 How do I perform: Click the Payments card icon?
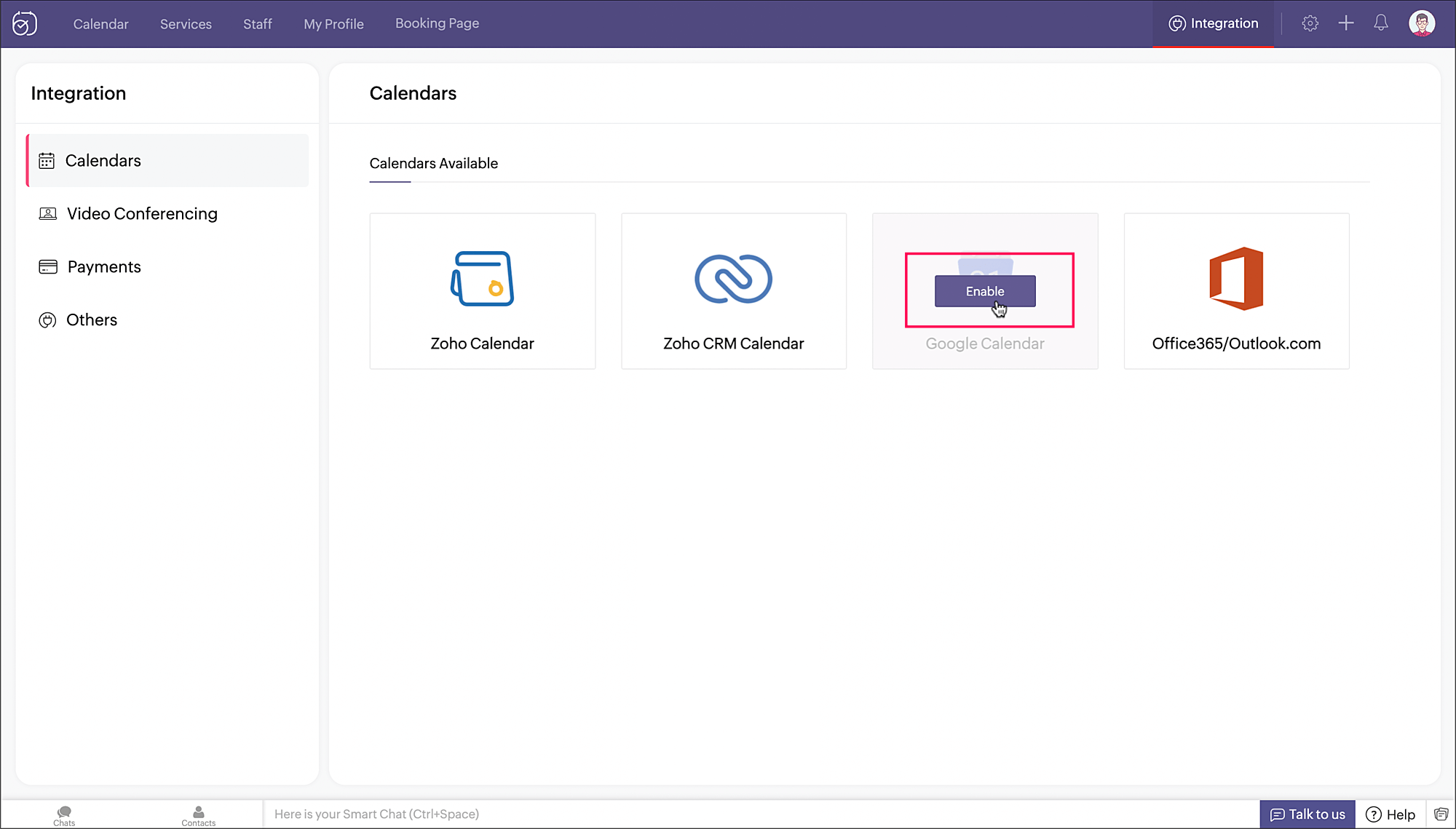(48, 267)
